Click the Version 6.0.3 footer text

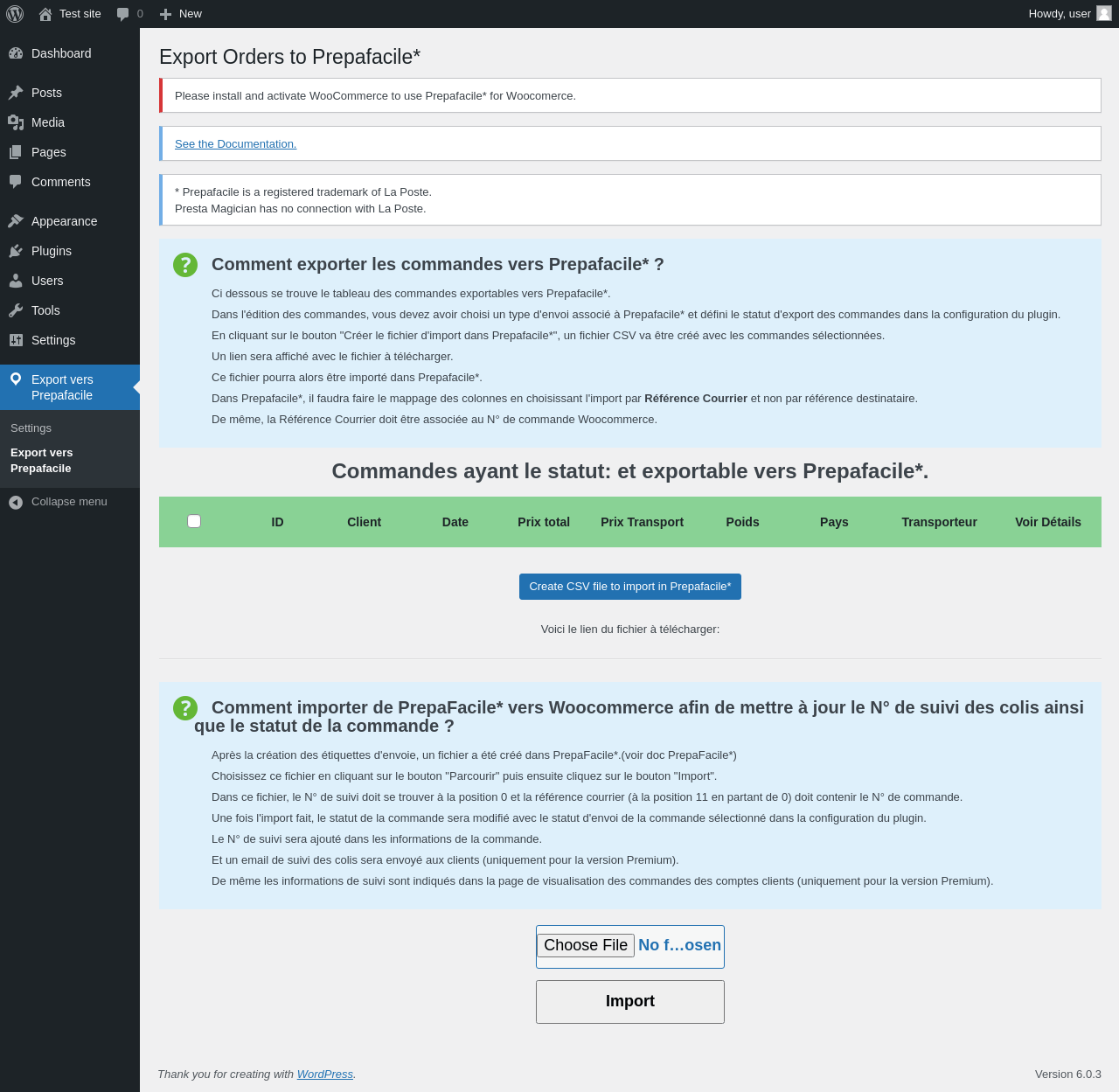pyautogui.click(x=1068, y=1075)
